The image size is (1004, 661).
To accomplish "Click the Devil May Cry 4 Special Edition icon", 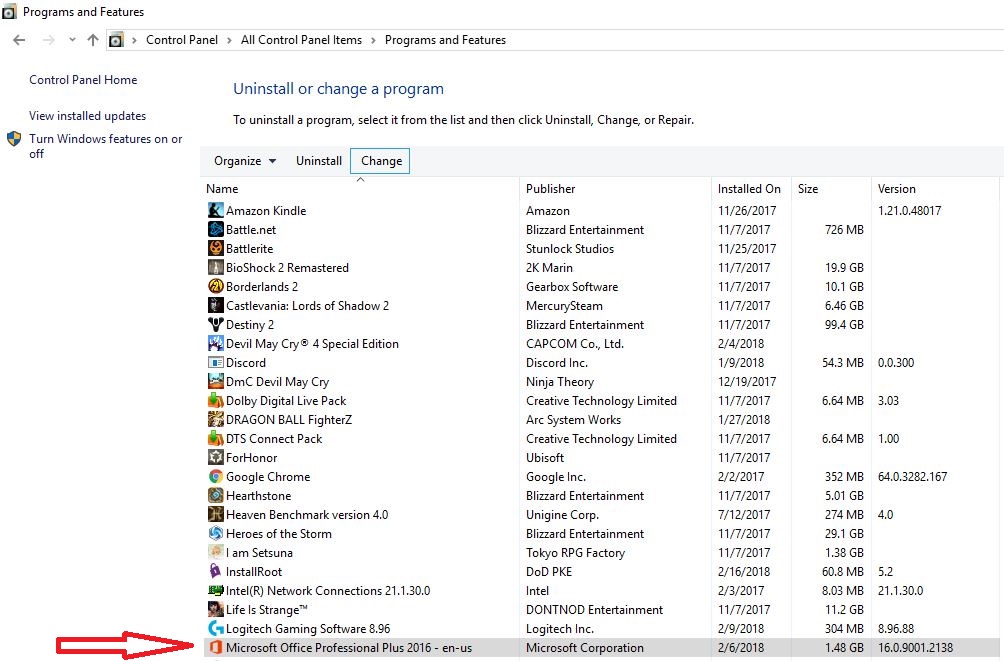I will pos(216,343).
